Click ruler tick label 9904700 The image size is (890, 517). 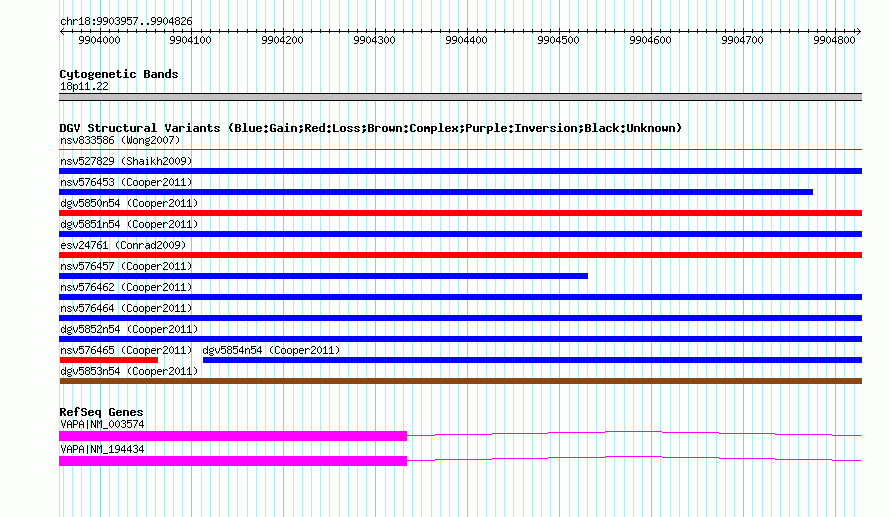pos(742,40)
